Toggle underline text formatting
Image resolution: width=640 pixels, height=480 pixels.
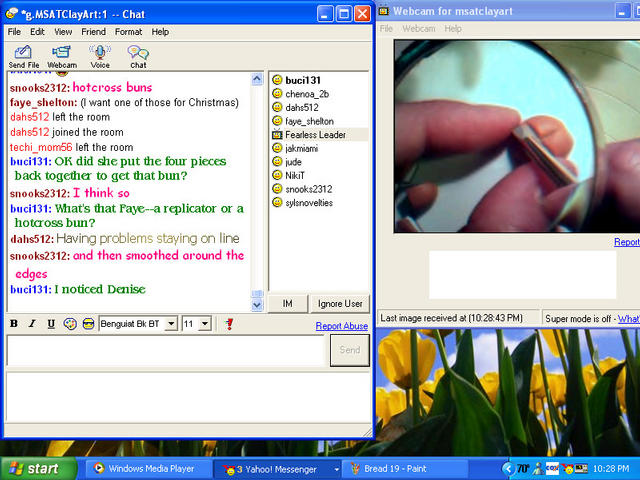[x=51, y=324]
